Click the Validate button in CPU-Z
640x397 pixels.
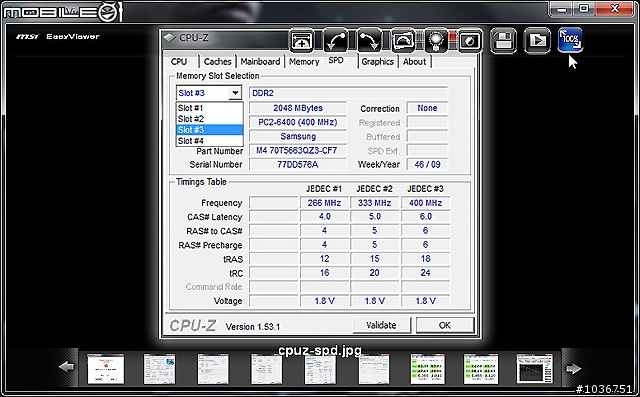coord(381,325)
